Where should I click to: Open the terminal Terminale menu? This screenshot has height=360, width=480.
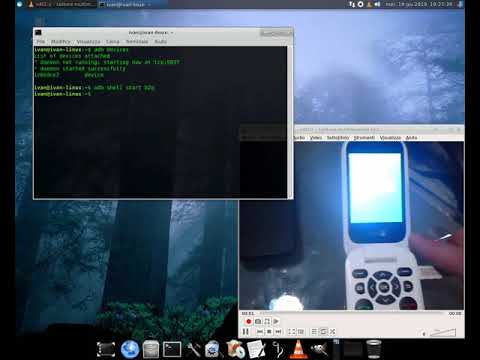[137, 42]
